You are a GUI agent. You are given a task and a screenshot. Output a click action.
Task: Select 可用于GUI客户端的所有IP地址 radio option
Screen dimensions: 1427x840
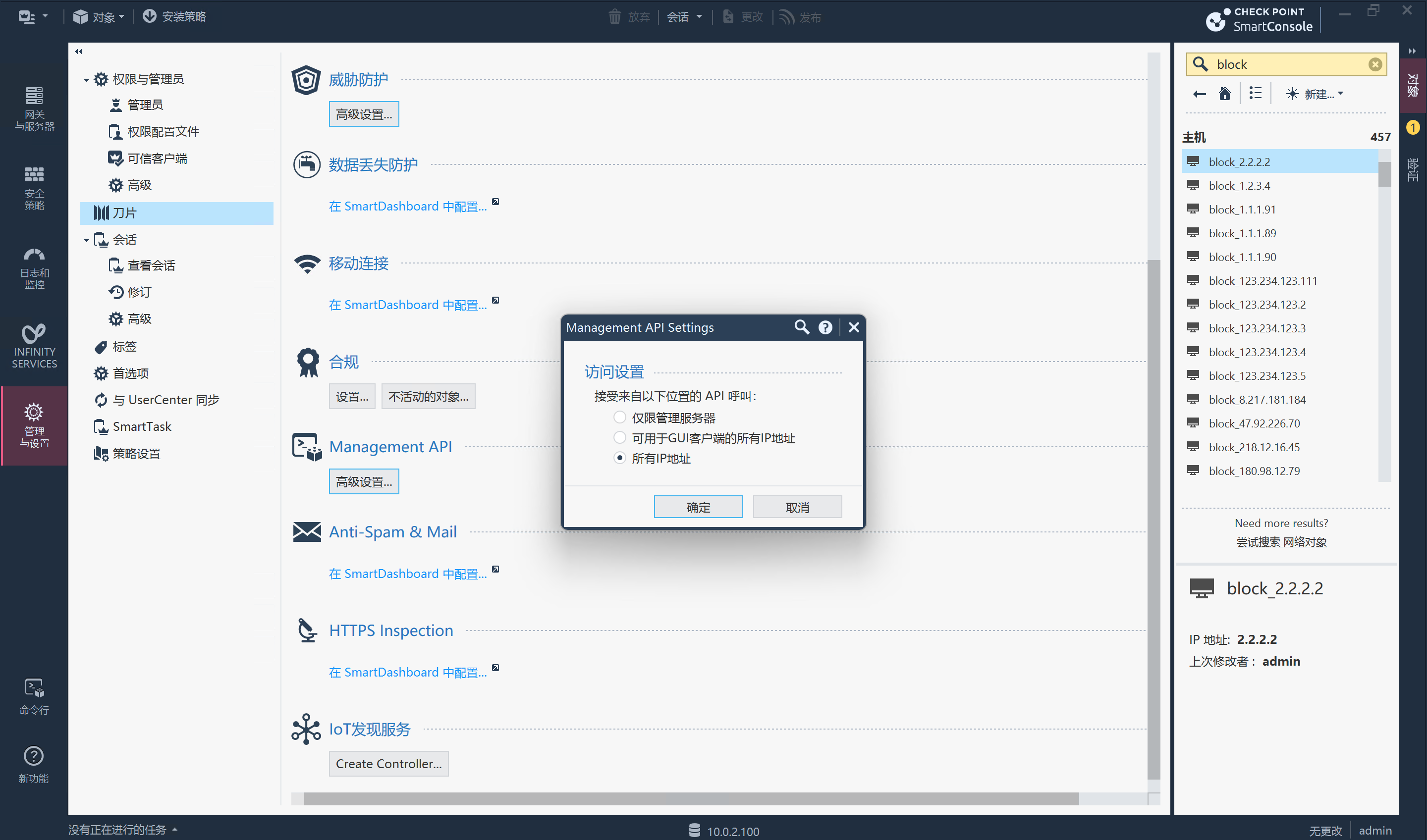click(619, 437)
